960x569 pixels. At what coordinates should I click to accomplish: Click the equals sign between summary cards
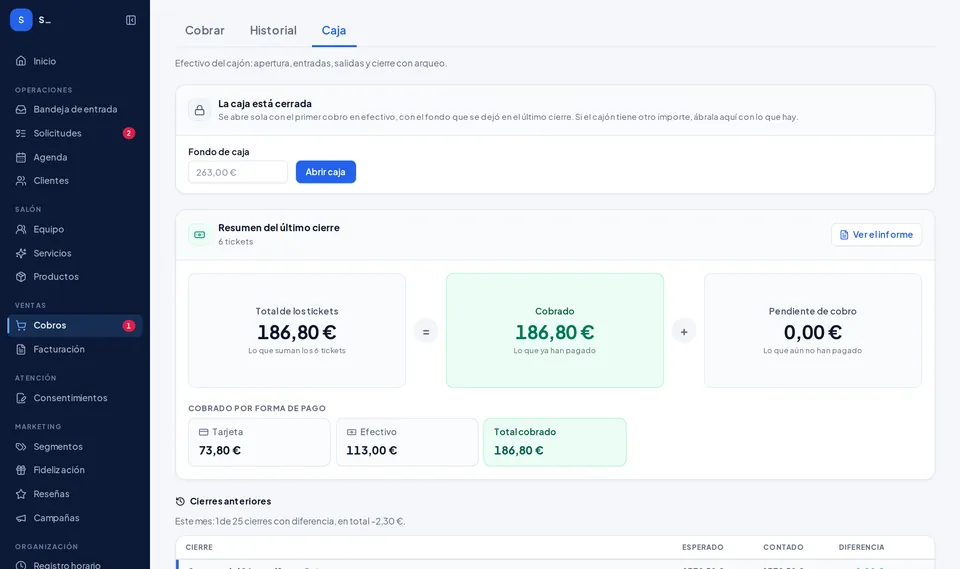pos(426,332)
